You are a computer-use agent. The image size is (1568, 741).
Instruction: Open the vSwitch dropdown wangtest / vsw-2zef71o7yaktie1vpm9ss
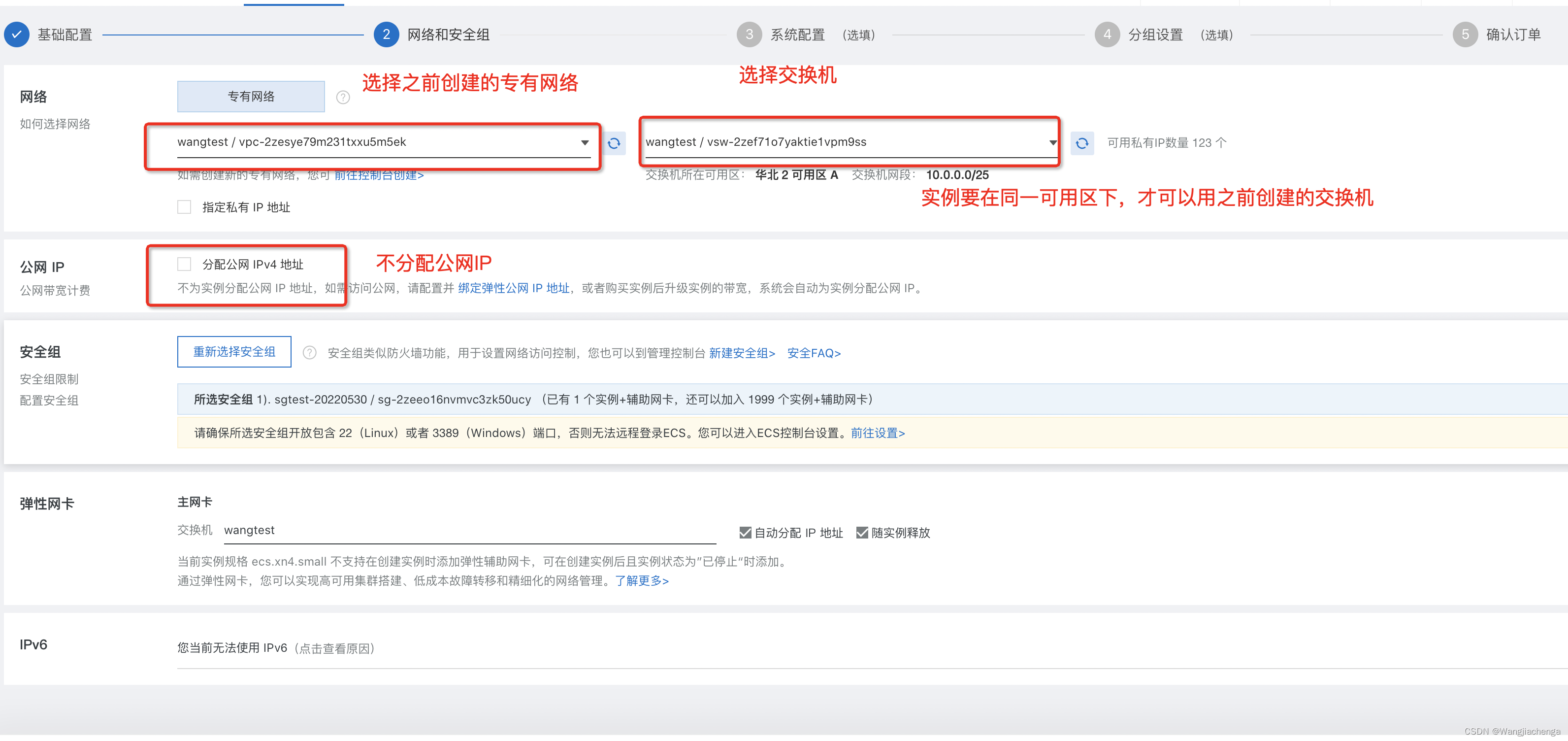click(x=851, y=142)
